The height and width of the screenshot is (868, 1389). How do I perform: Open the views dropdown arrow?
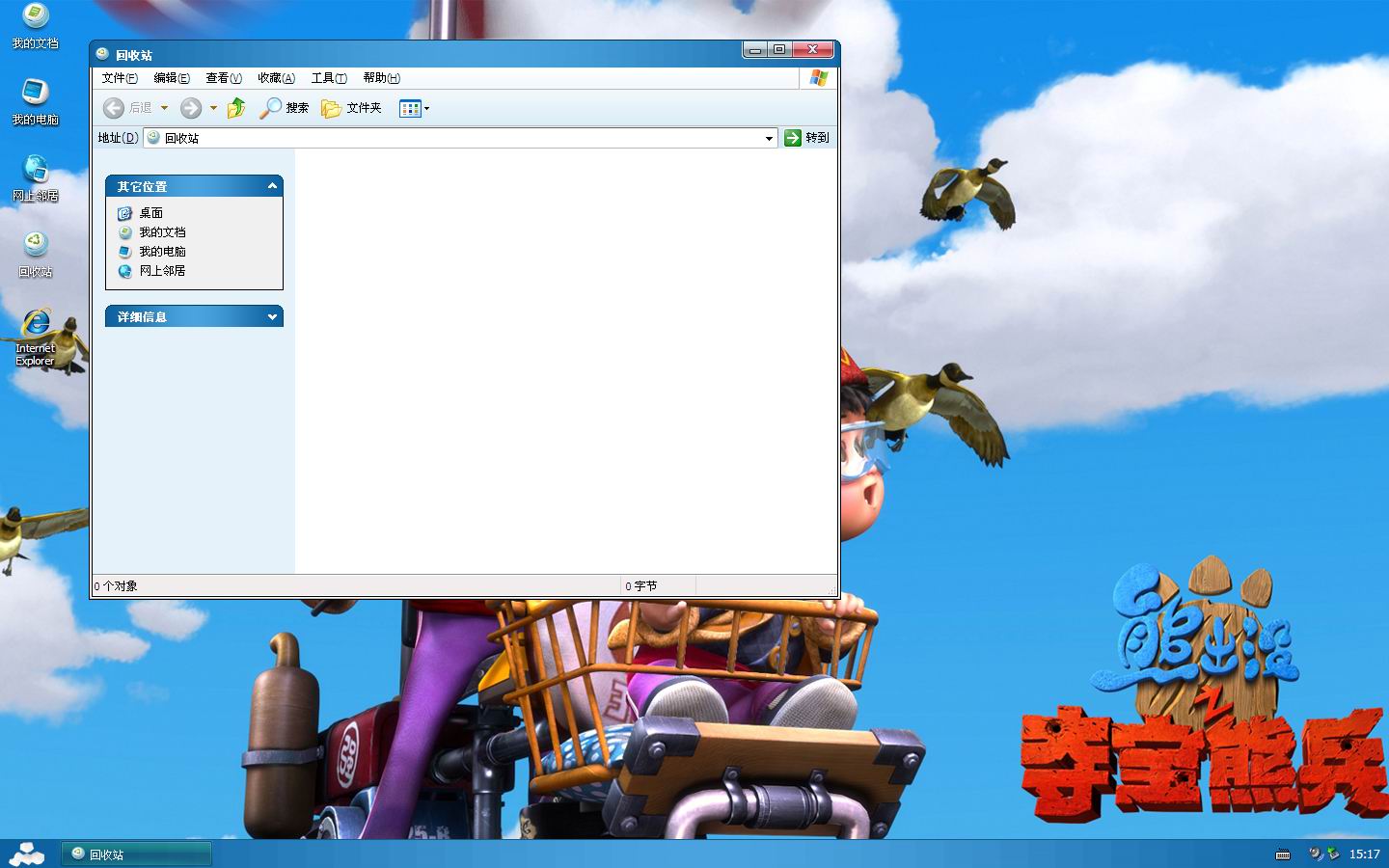click(426, 108)
